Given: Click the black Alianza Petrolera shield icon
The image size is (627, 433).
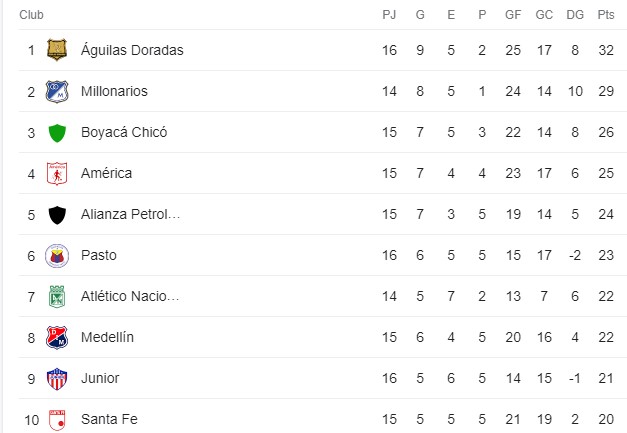Looking at the screenshot, I should pyautogui.click(x=57, y=215).
